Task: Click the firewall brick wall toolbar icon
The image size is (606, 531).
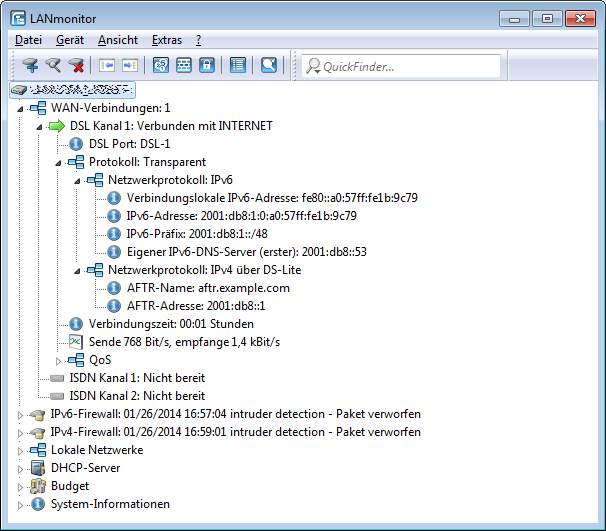Action: [184, 66]
